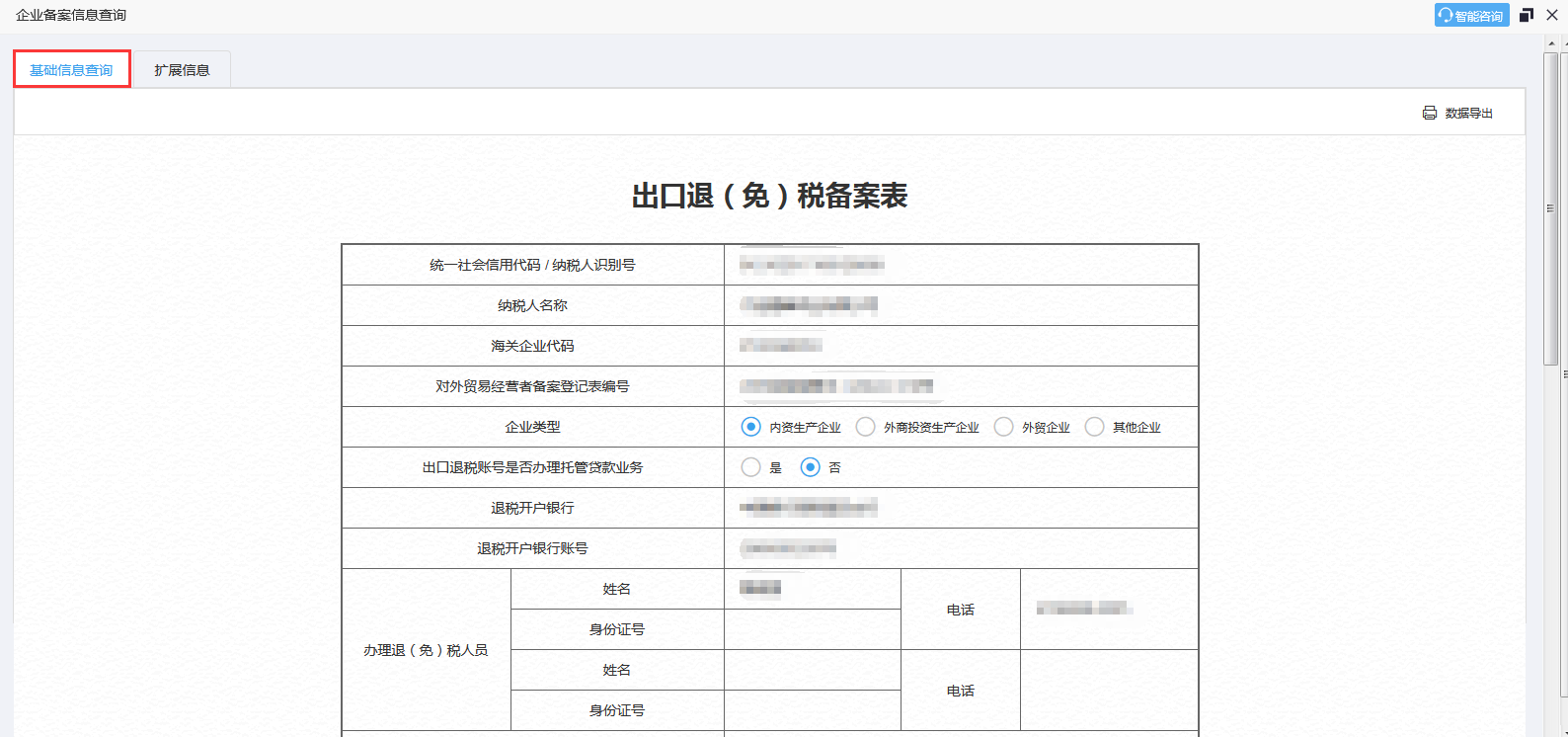Select the 外贸企业 radio button
1568x737 pixels.
(x=1003, y=427)
